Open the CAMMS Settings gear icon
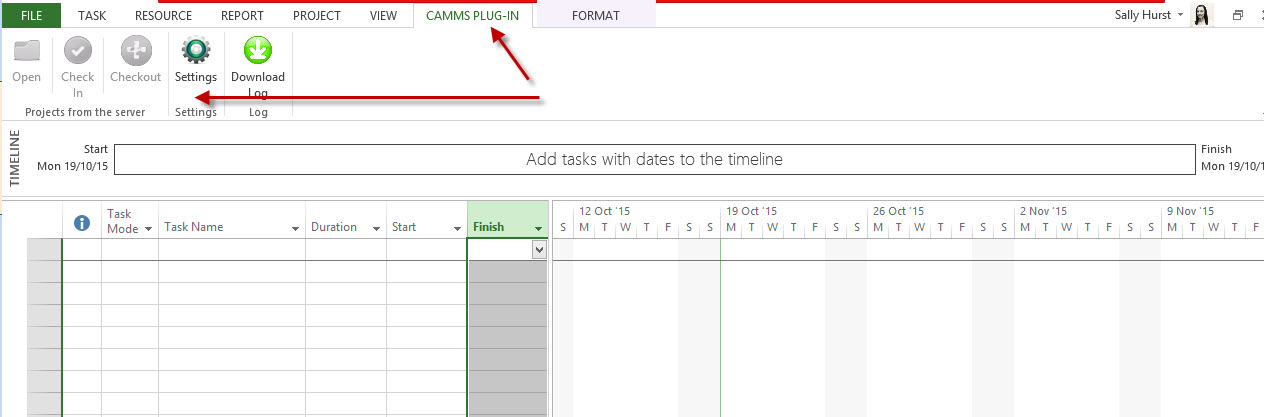The width and height of the screenshot is (1264, 417). click(195, 52)
